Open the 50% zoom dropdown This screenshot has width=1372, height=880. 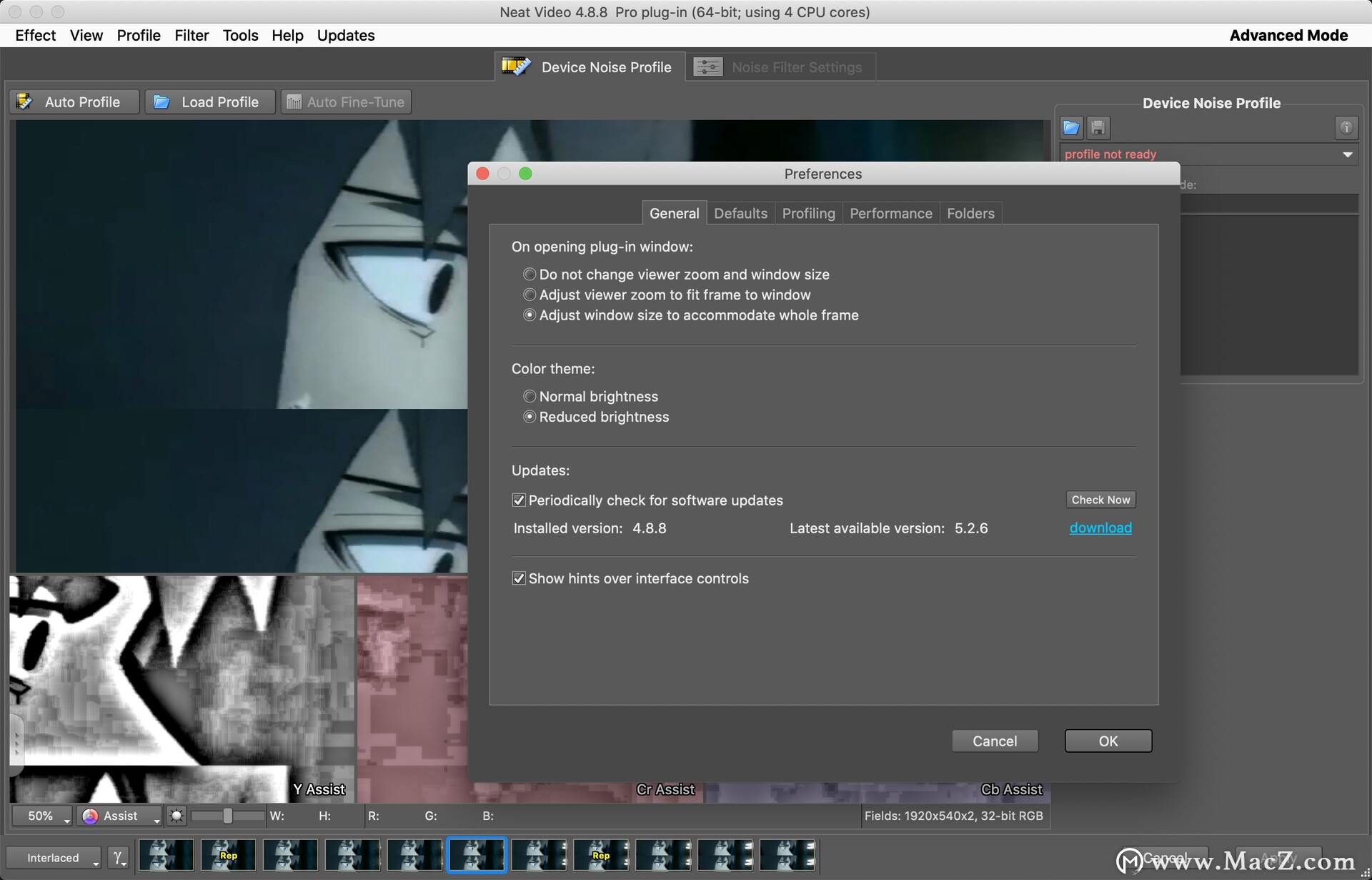(x=41, y=816)
